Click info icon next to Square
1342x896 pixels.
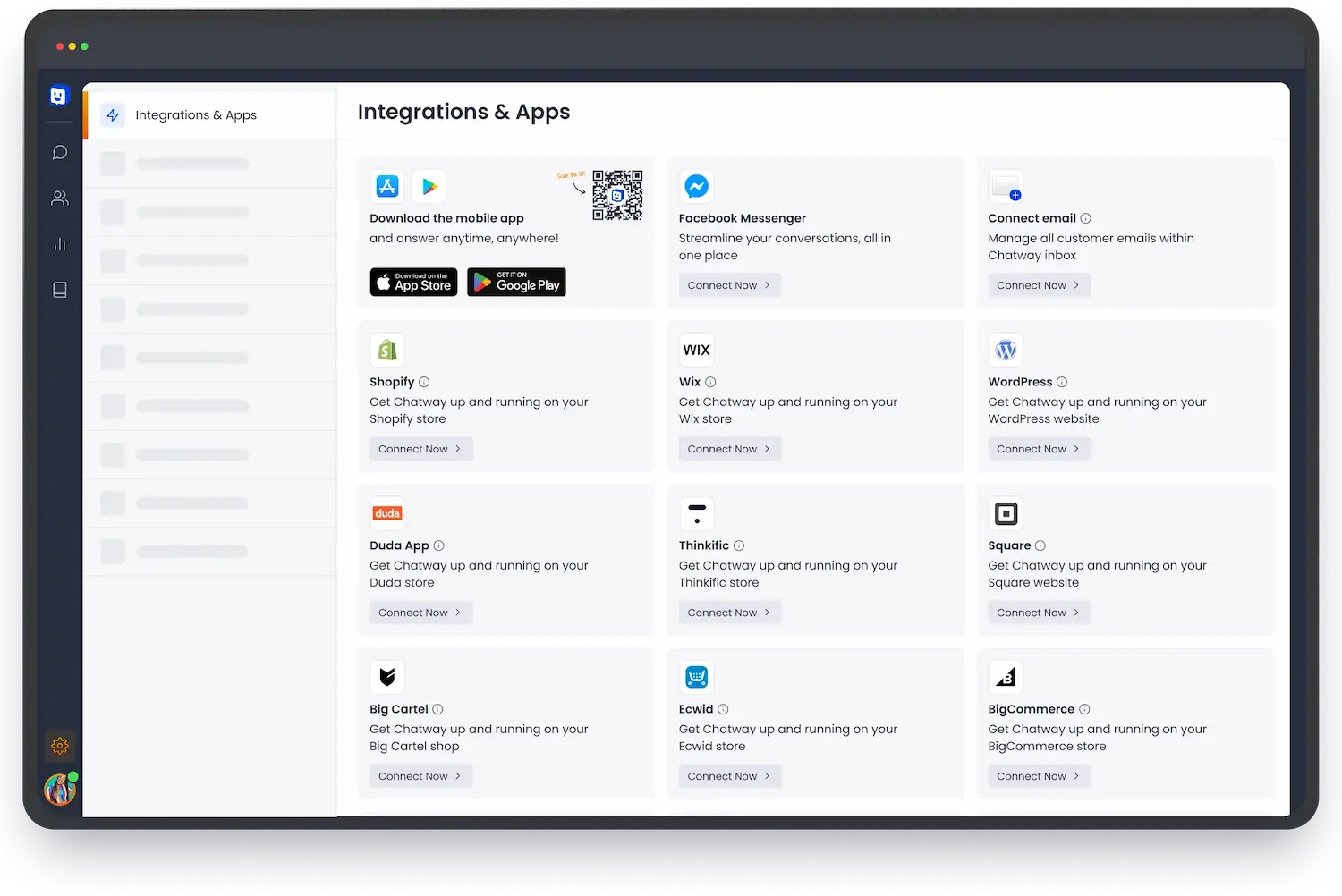[1040, 545]
